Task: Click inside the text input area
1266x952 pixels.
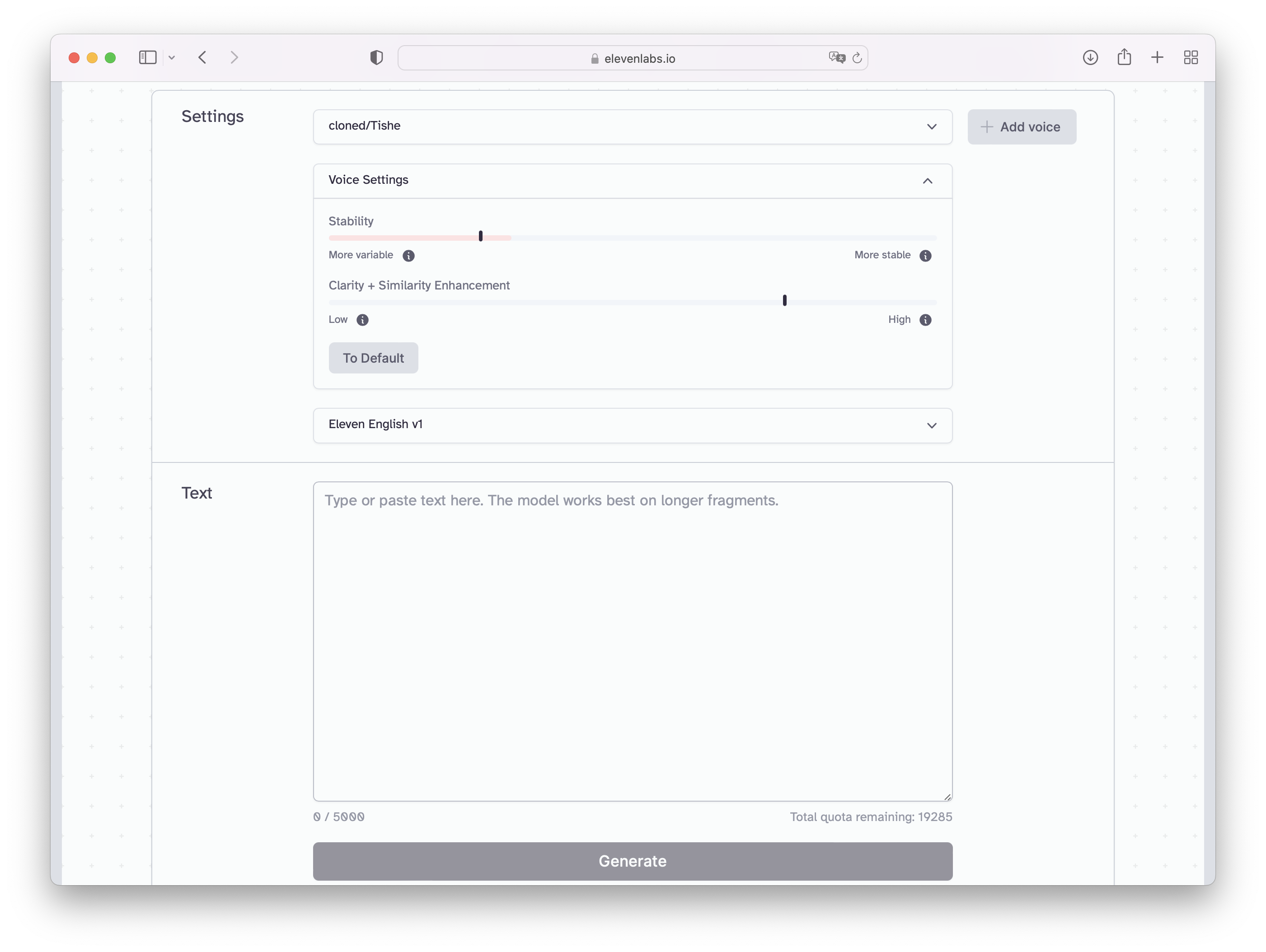Action: (x=633, y=641)
